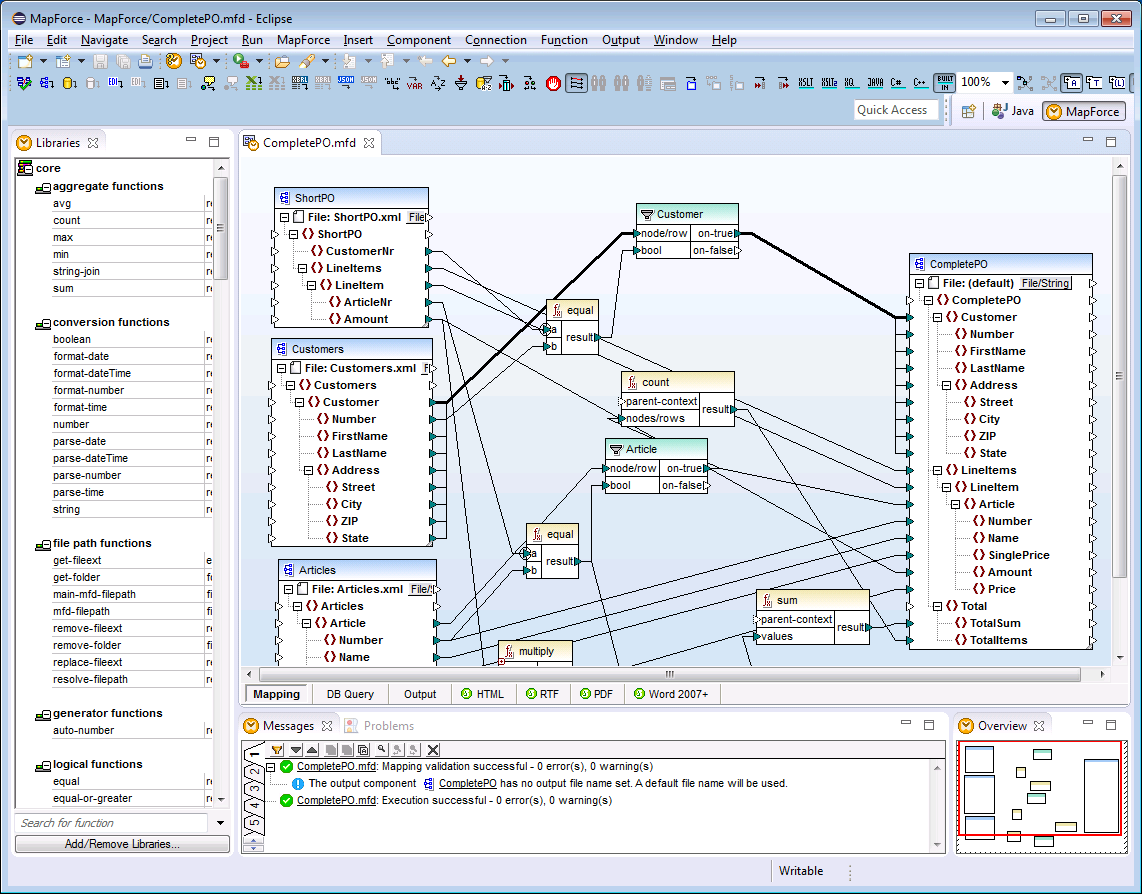The width and height of the screenshot is (1142, 894).
Task: Click the insert variable VAR icon
Action: 414,83
